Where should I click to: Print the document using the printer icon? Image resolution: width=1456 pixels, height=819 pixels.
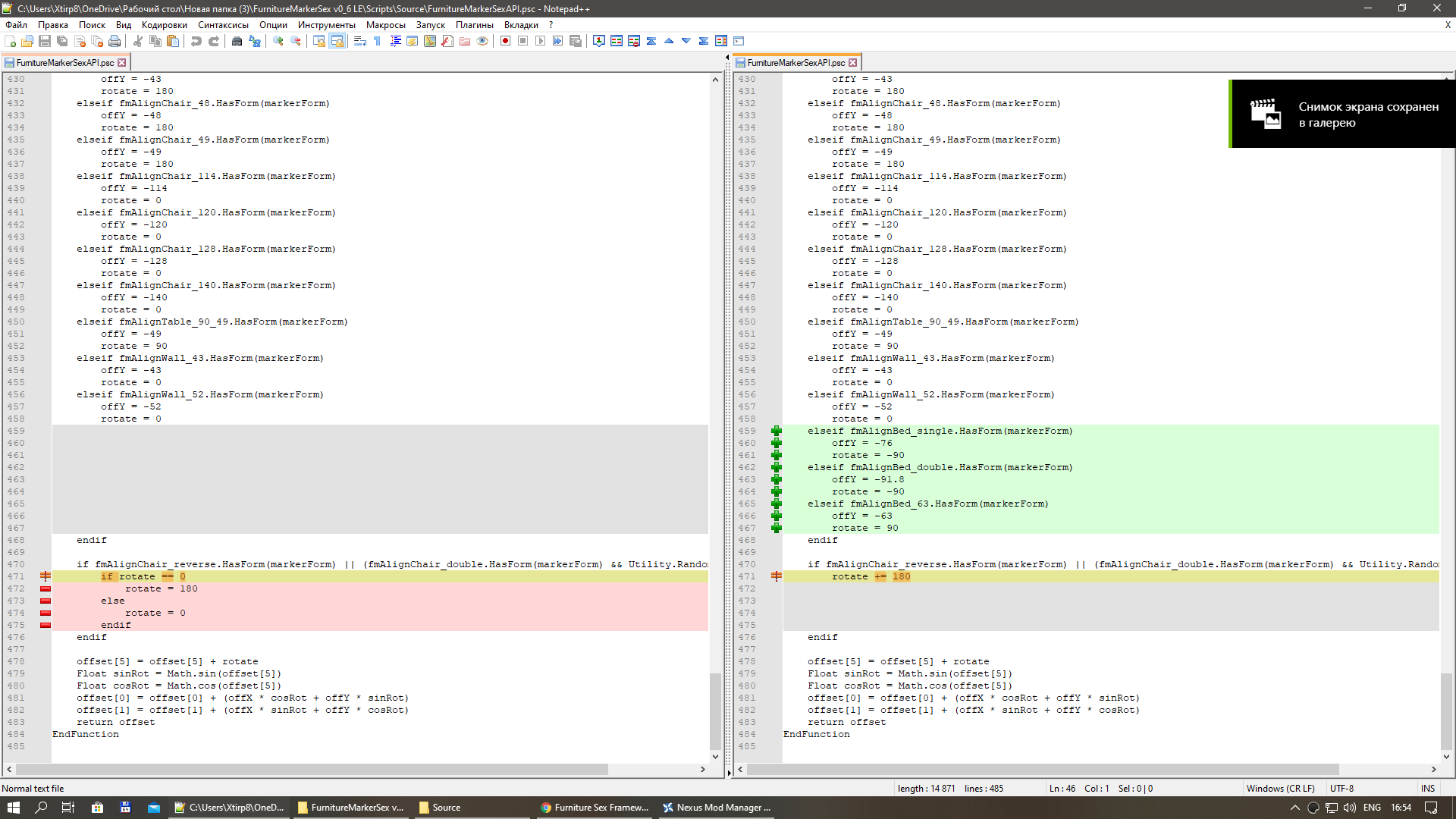[x=115, y=41]
